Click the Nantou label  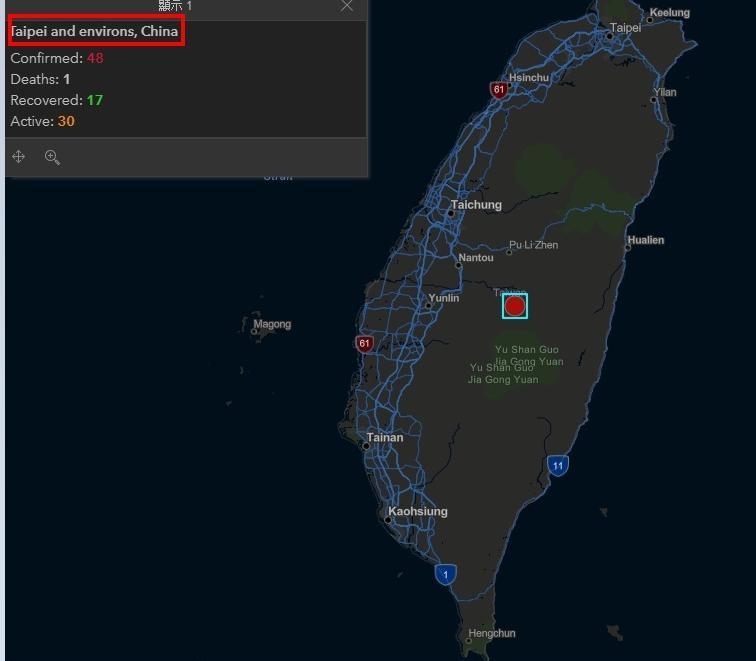pyautogui.click(x=476, y=257)
